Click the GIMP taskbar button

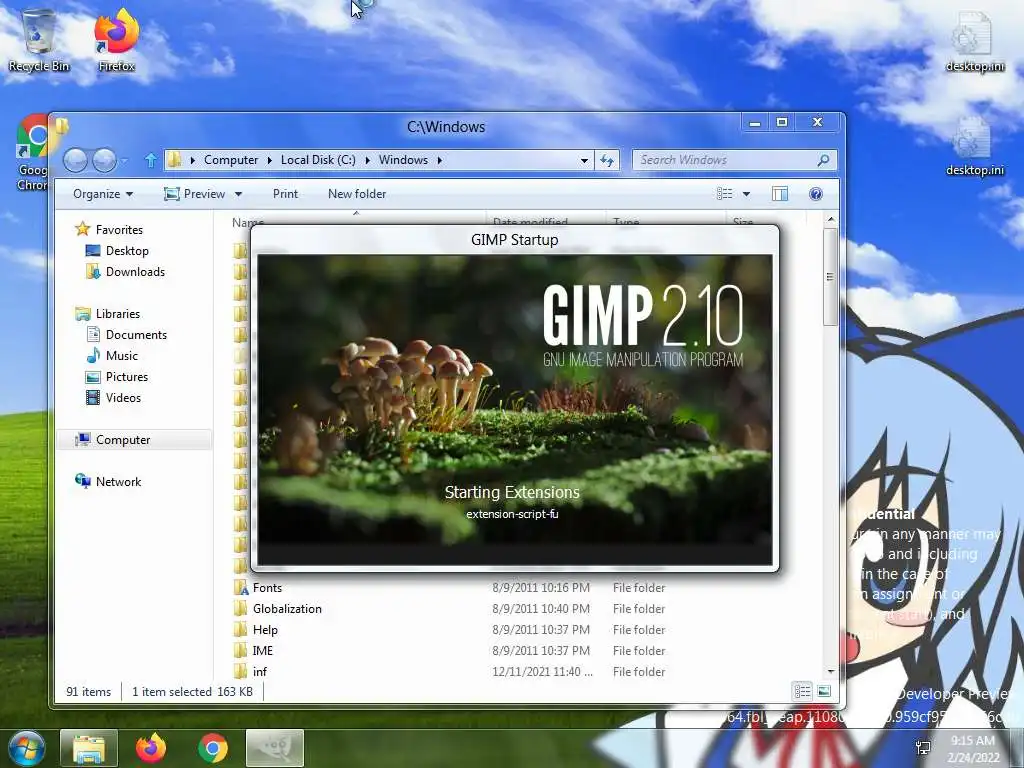tap(275, 748)
